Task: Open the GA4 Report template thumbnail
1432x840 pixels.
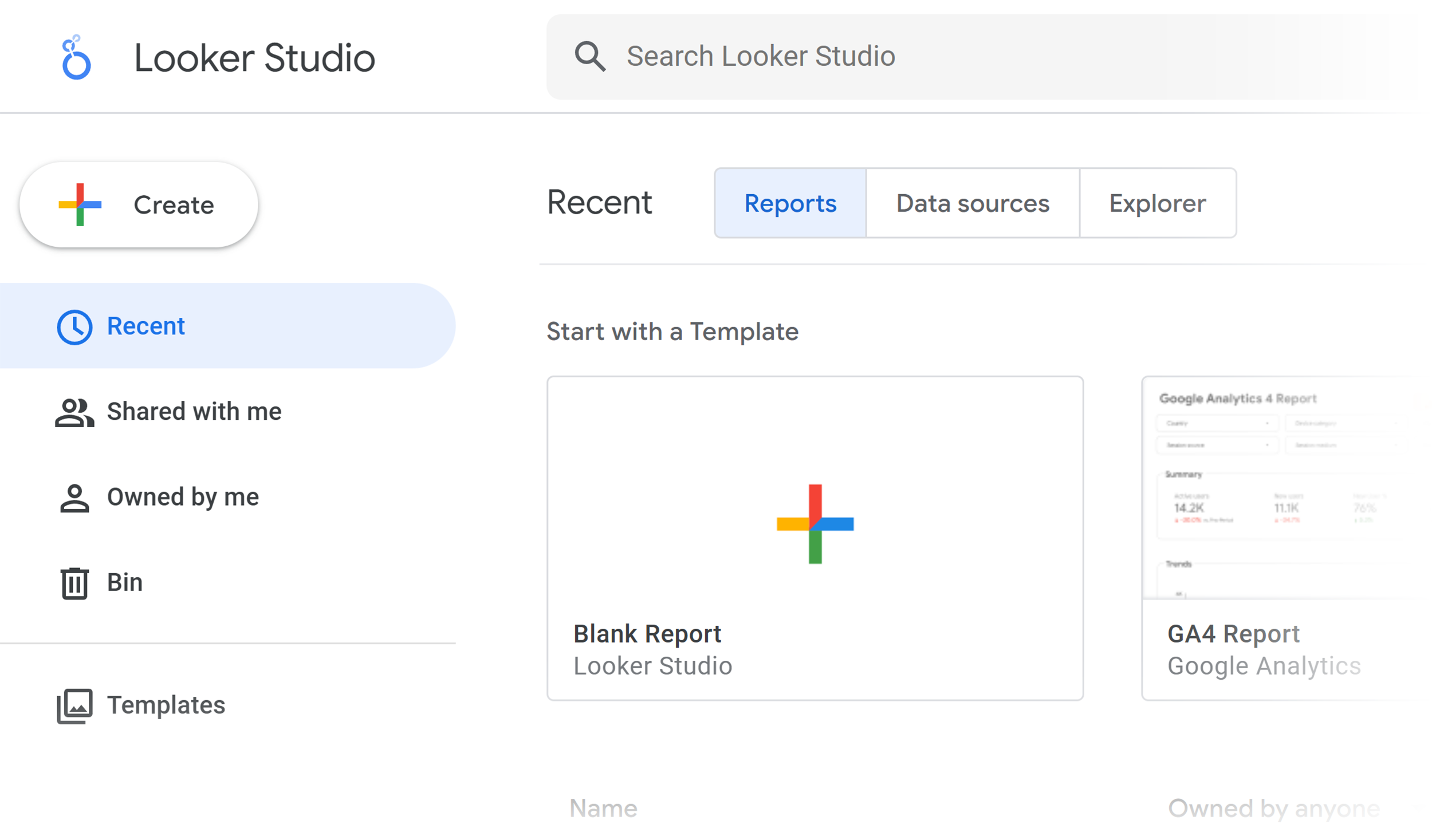Action: coord(1286,488)
